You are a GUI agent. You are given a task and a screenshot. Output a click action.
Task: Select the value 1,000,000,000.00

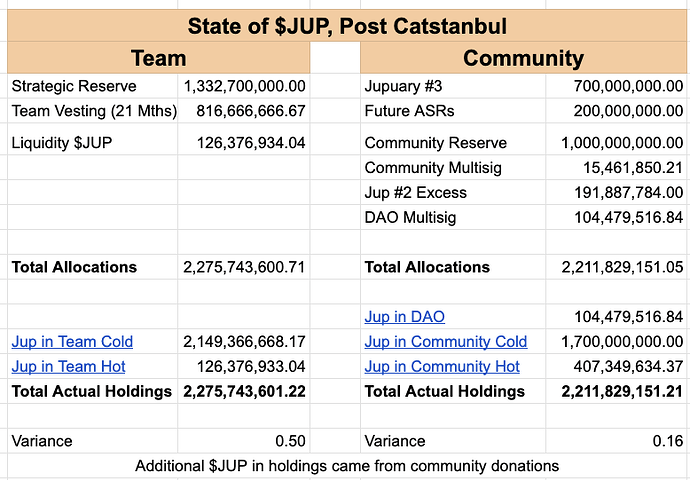tap(622, 143)
